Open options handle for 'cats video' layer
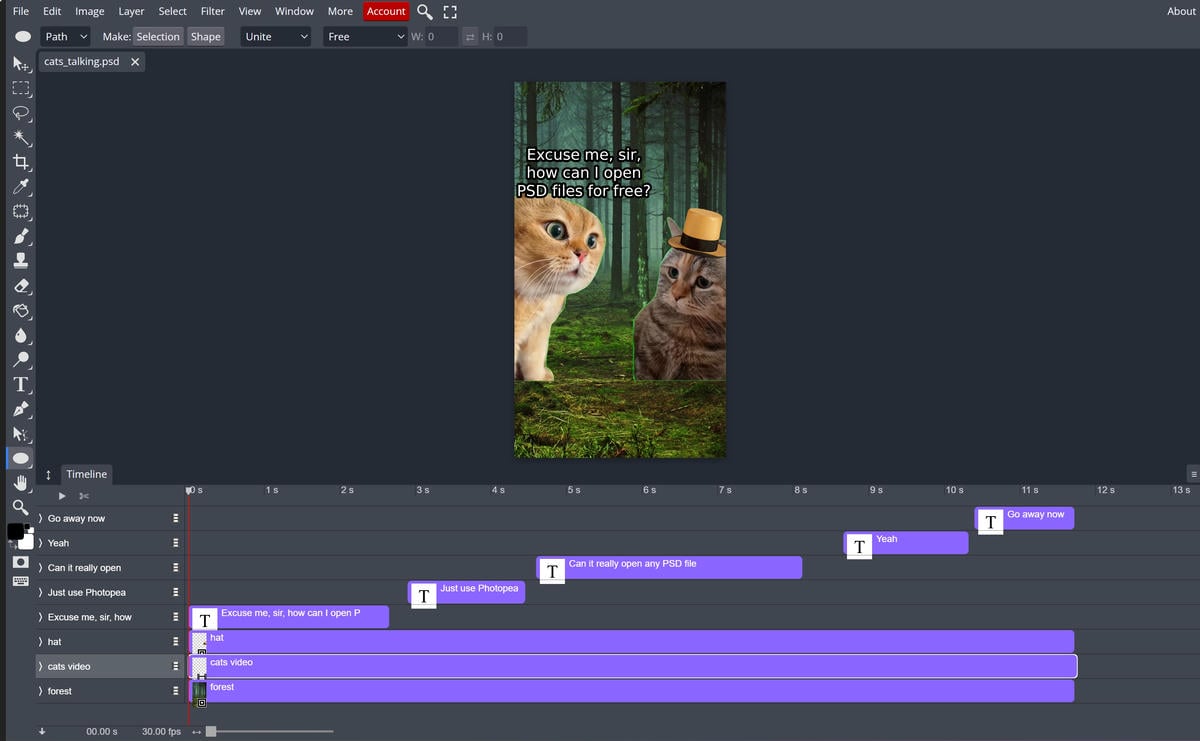This screenshot has height=741, width=1200. [x=176, y=666]
